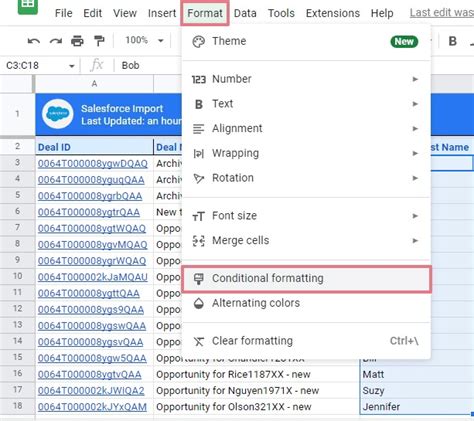474x421 pixels.
Task: Open deal link 0064T000008ygtvQAA
Action: (89, 374)
